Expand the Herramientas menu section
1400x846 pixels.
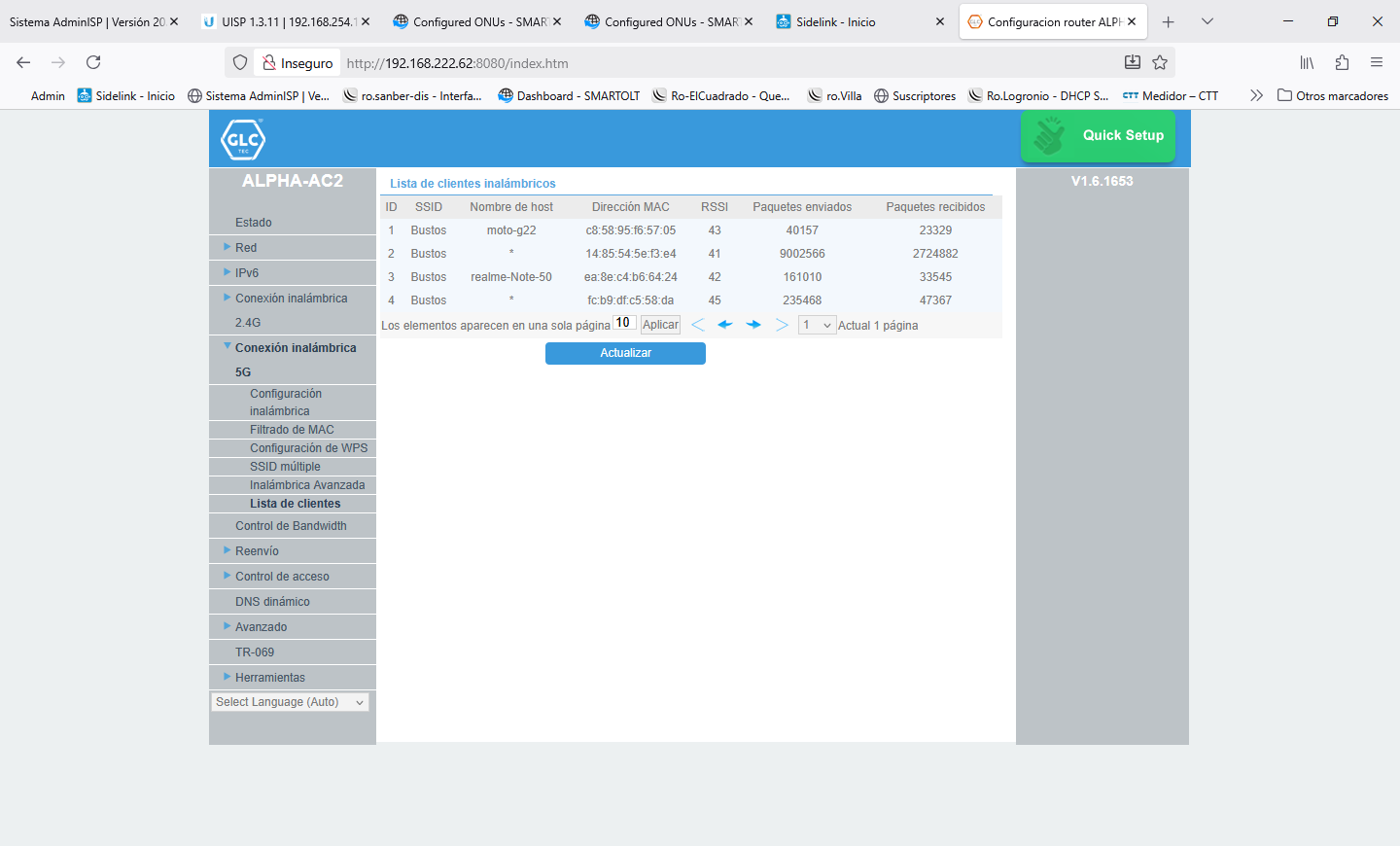269,678
